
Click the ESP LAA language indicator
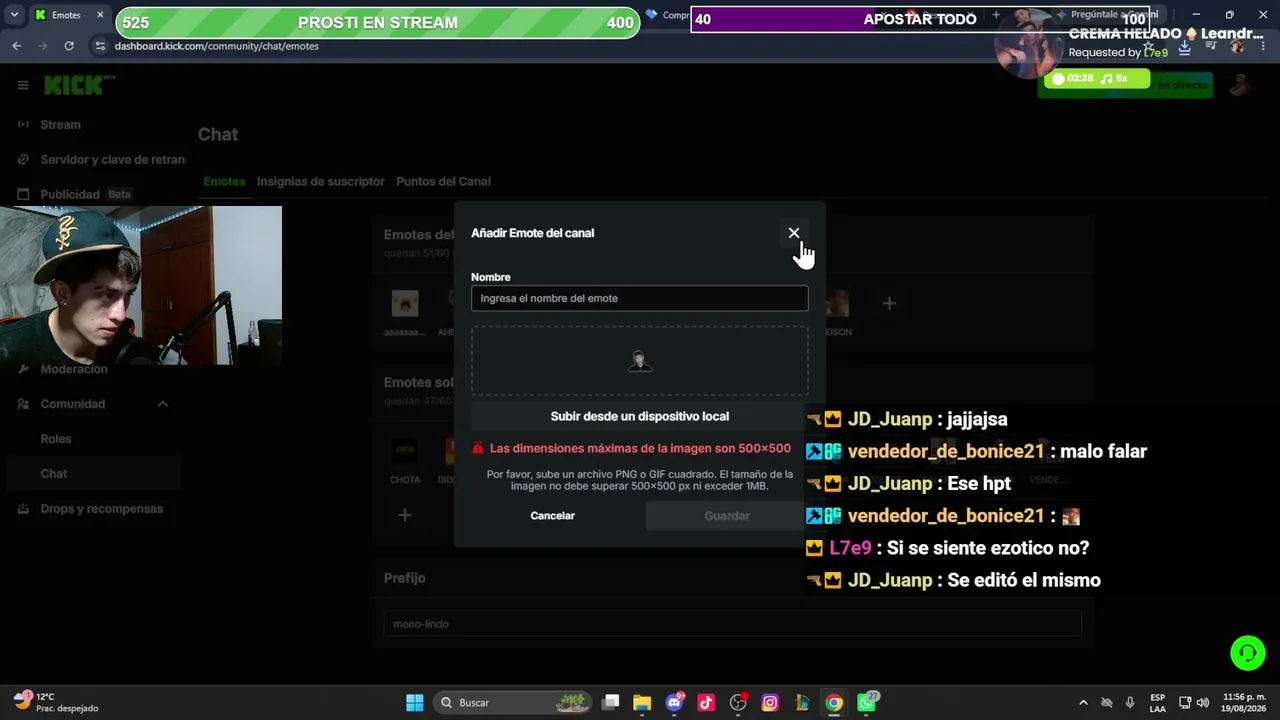click(1158, 703)
